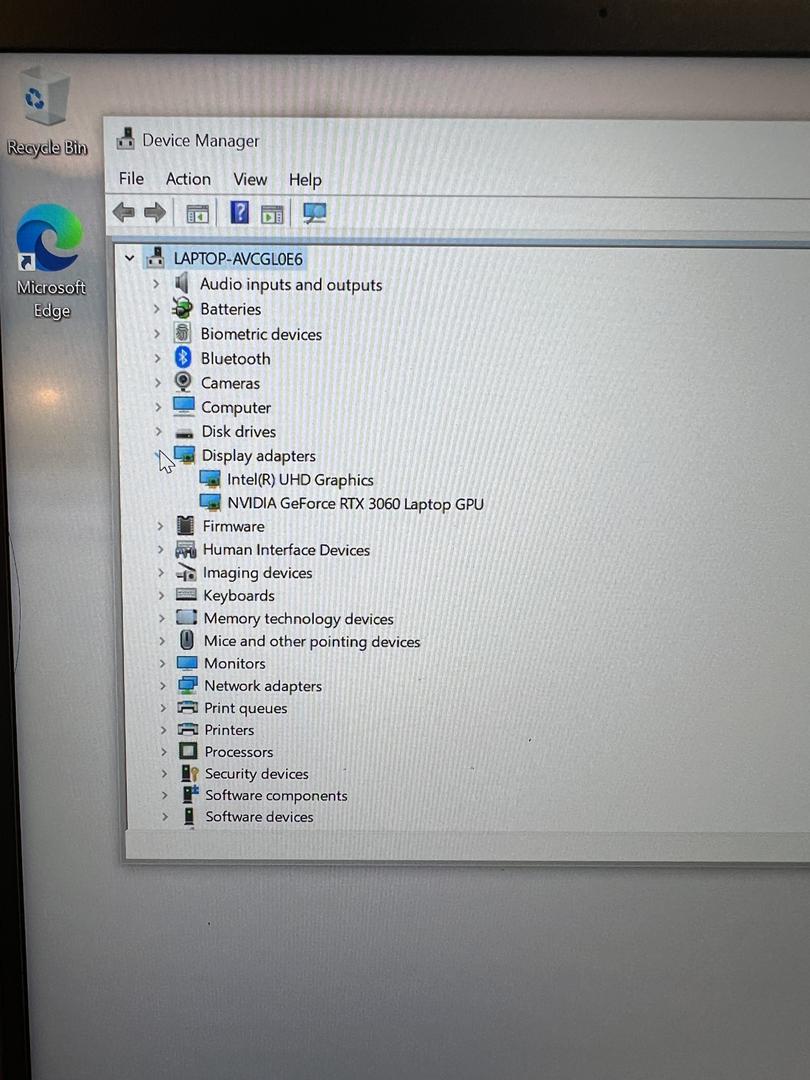Select the Keyboards label
Image resolution: width=810 pixels, height=1080 pixels.
tap(239, 595)
